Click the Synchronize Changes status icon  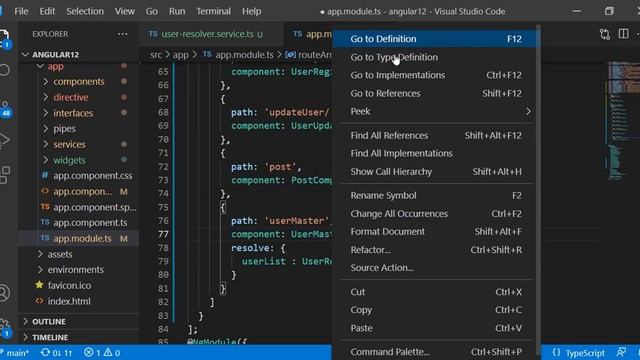coord(57,353)
